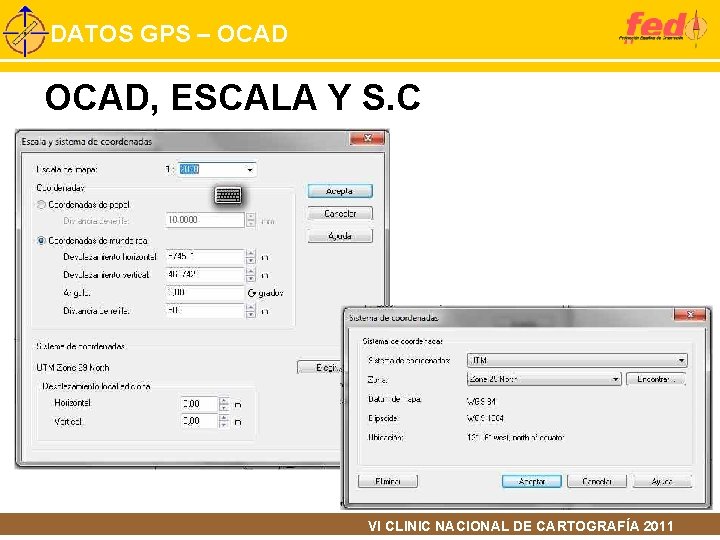Click the Desplazamiento horizontal input field

click(205, 257)
